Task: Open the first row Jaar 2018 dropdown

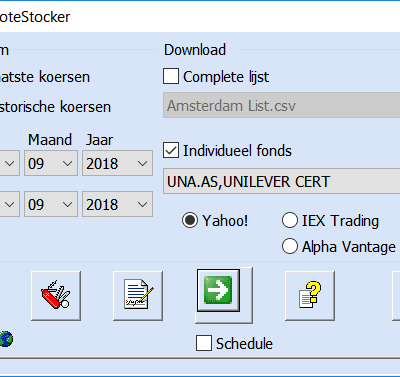Action: 117,163
